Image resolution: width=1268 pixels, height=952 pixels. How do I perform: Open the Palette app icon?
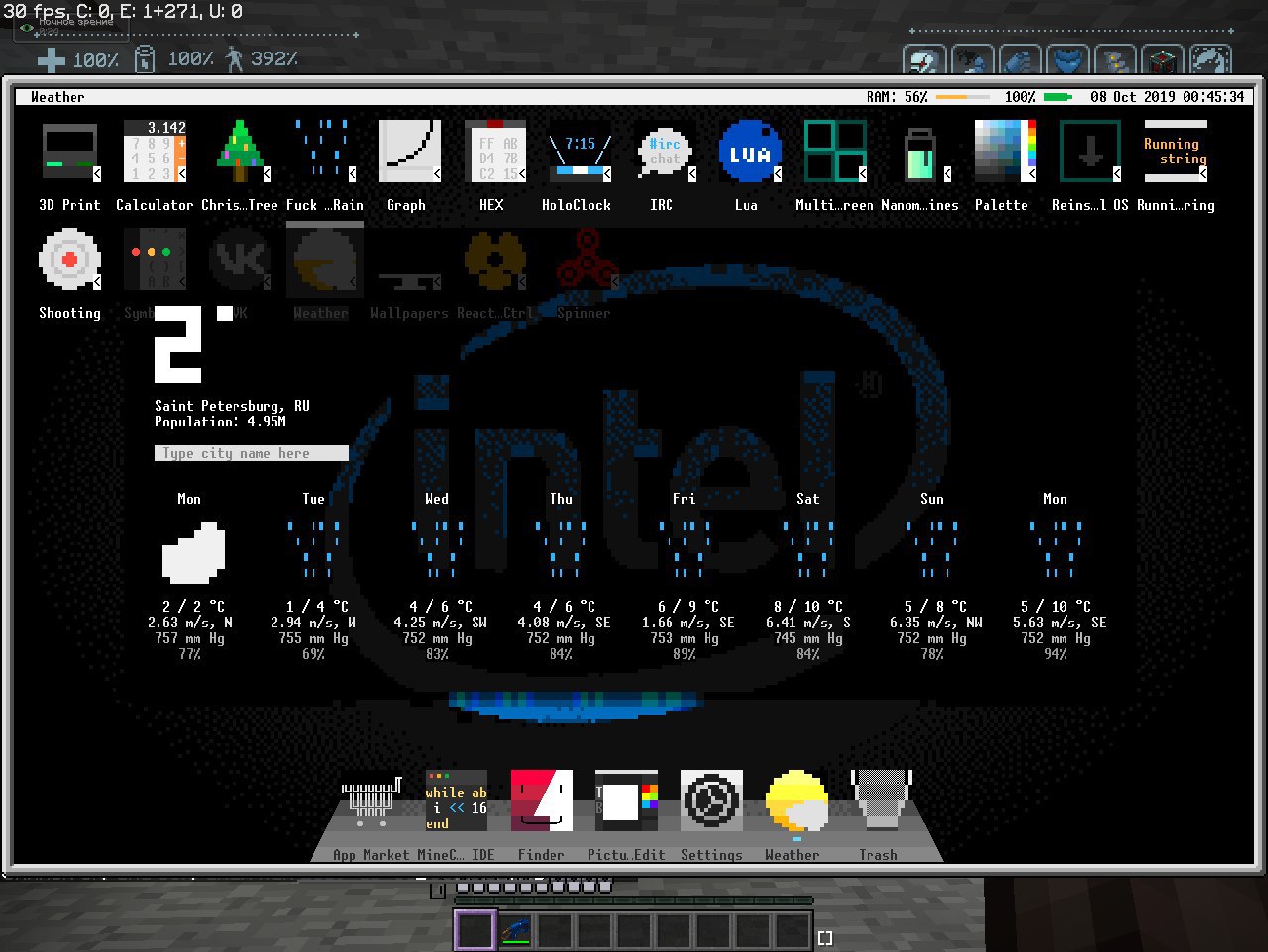(1006, 151)
